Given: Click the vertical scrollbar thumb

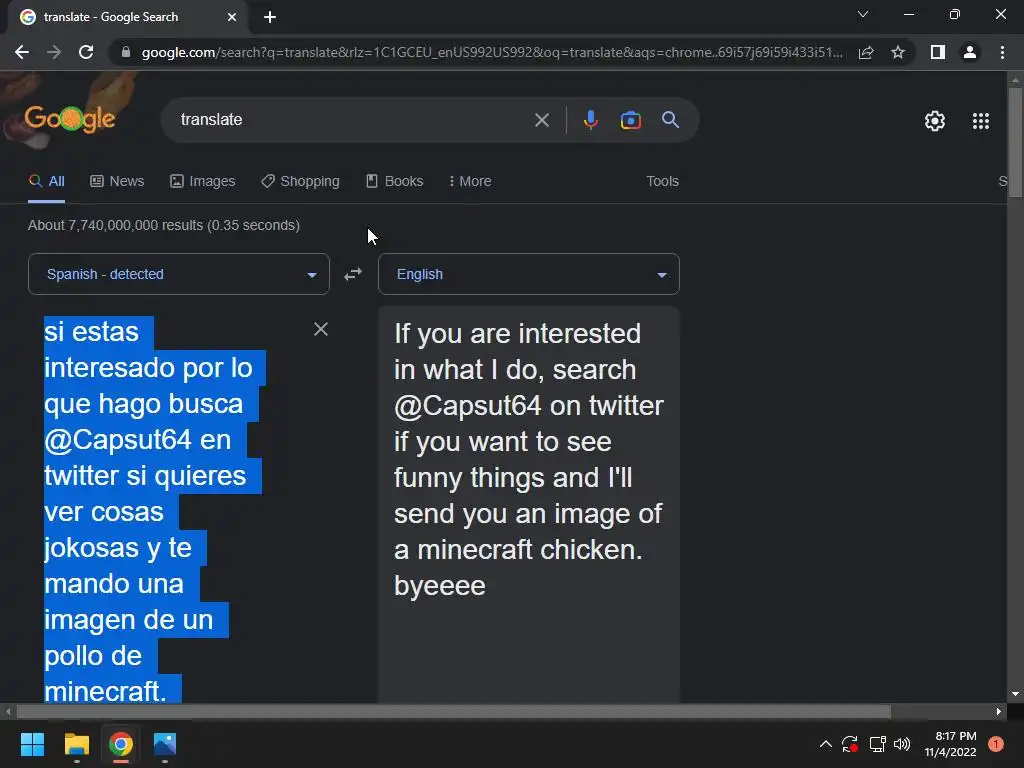Looking at the screenshot, I should (x=1015, y=141).
